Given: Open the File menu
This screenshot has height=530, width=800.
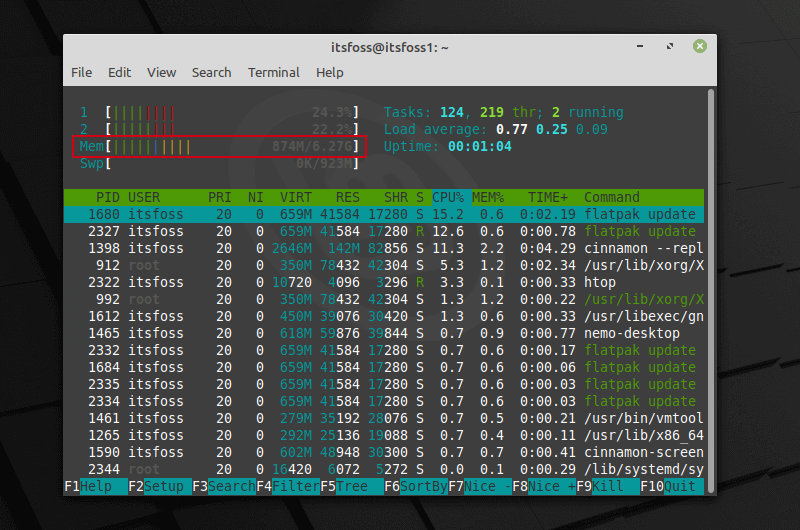Looking at the screenshot, I should (82, 72).
